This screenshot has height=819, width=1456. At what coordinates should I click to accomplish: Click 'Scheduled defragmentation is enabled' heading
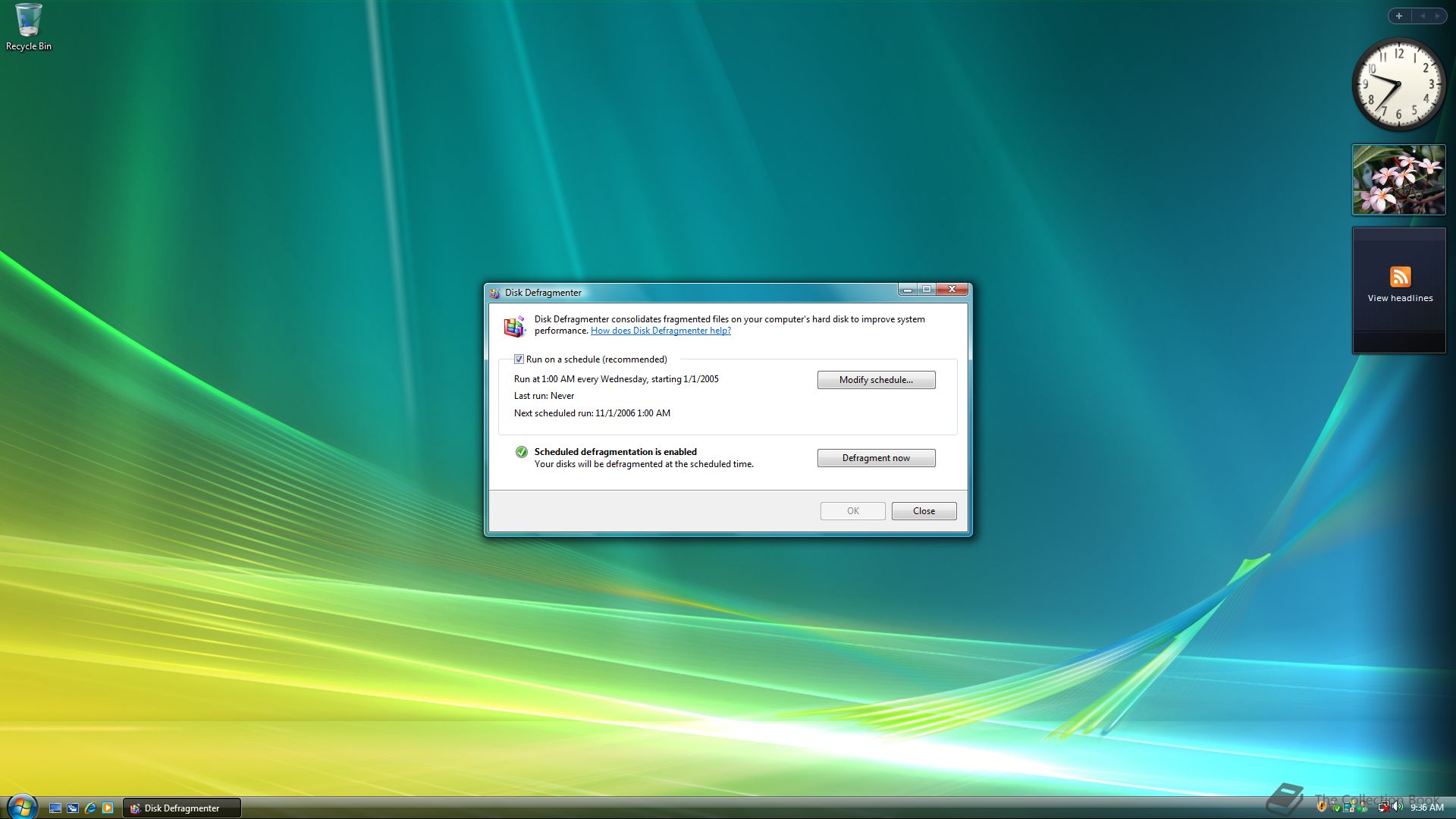click(x=615, y=452)
